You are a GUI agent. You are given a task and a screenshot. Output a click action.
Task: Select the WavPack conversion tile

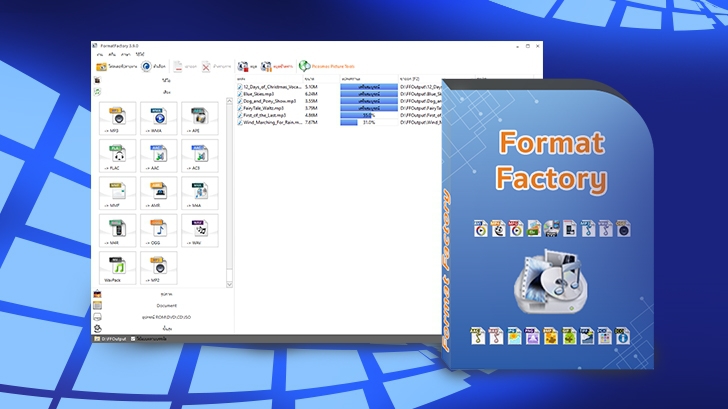click(117, 268)
